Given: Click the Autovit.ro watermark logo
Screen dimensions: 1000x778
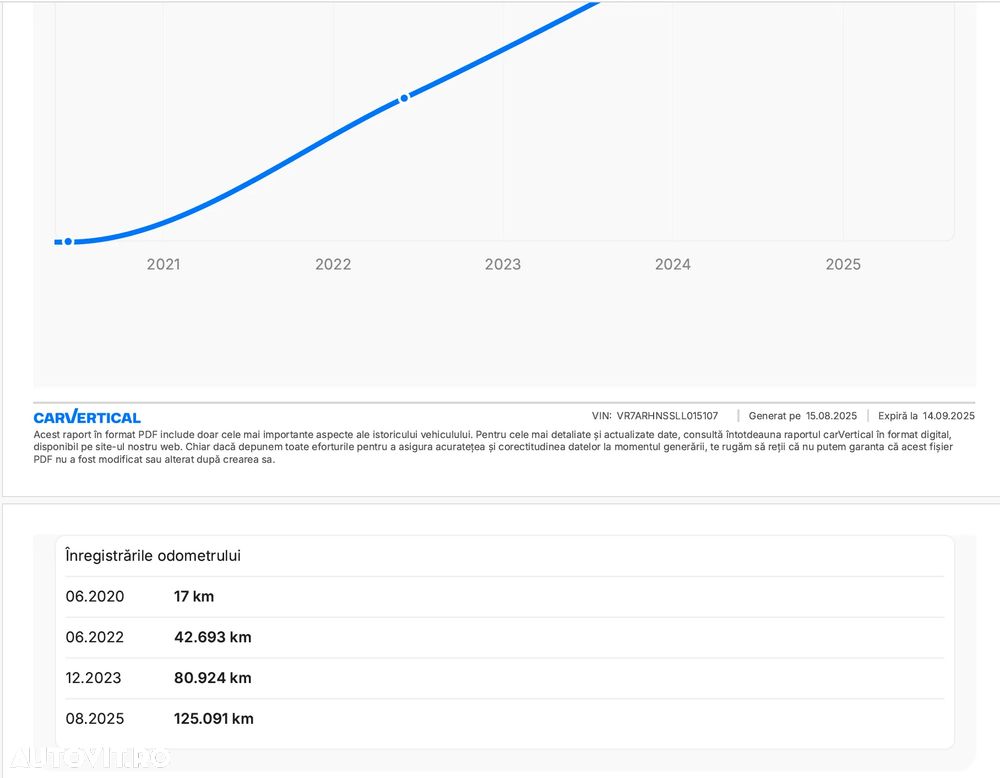Looking at the screenshot, I should [90, 757].
